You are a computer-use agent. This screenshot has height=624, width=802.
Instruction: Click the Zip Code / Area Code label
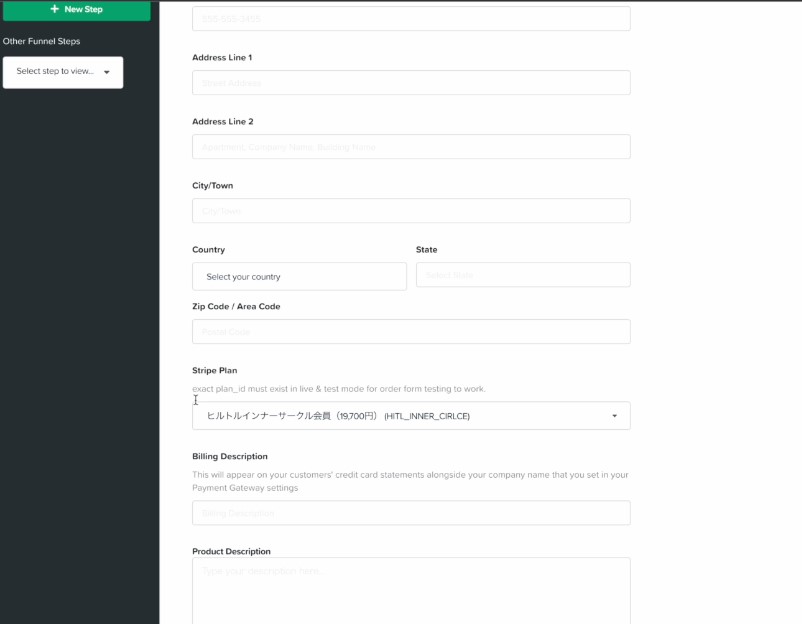236,306
